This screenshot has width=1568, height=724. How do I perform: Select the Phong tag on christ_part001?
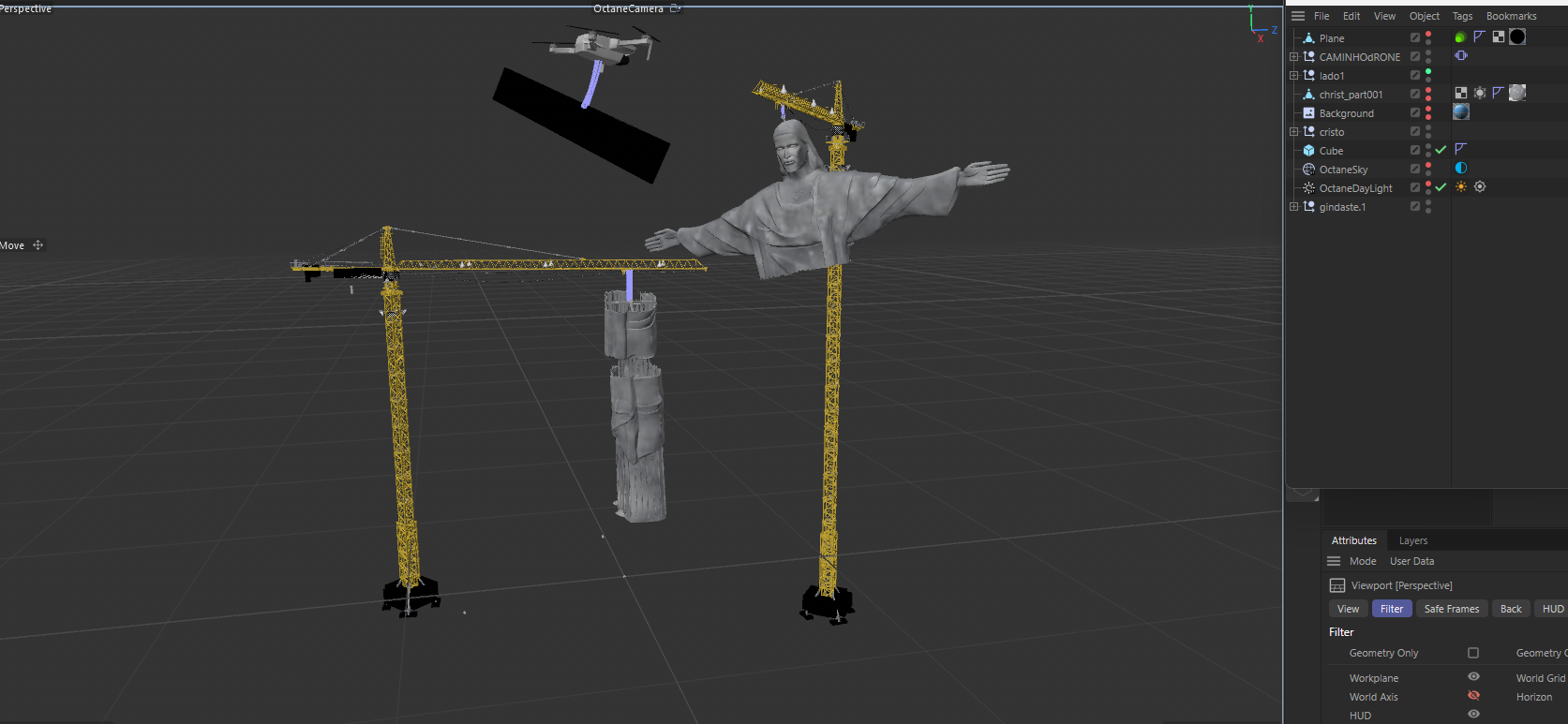click(x=1498, y=93)
